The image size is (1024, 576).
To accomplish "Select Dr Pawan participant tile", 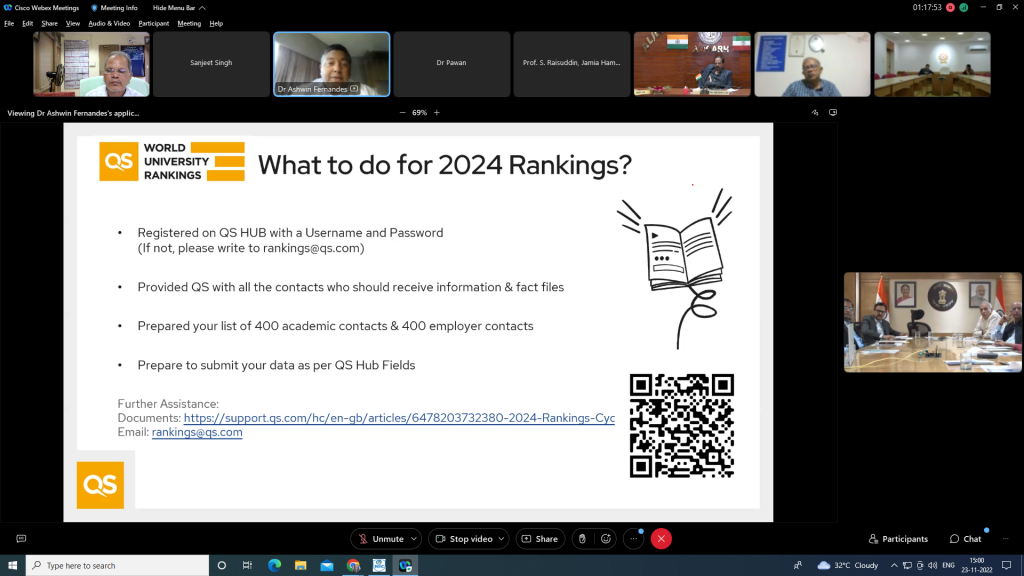I will (x=451, y=64).
